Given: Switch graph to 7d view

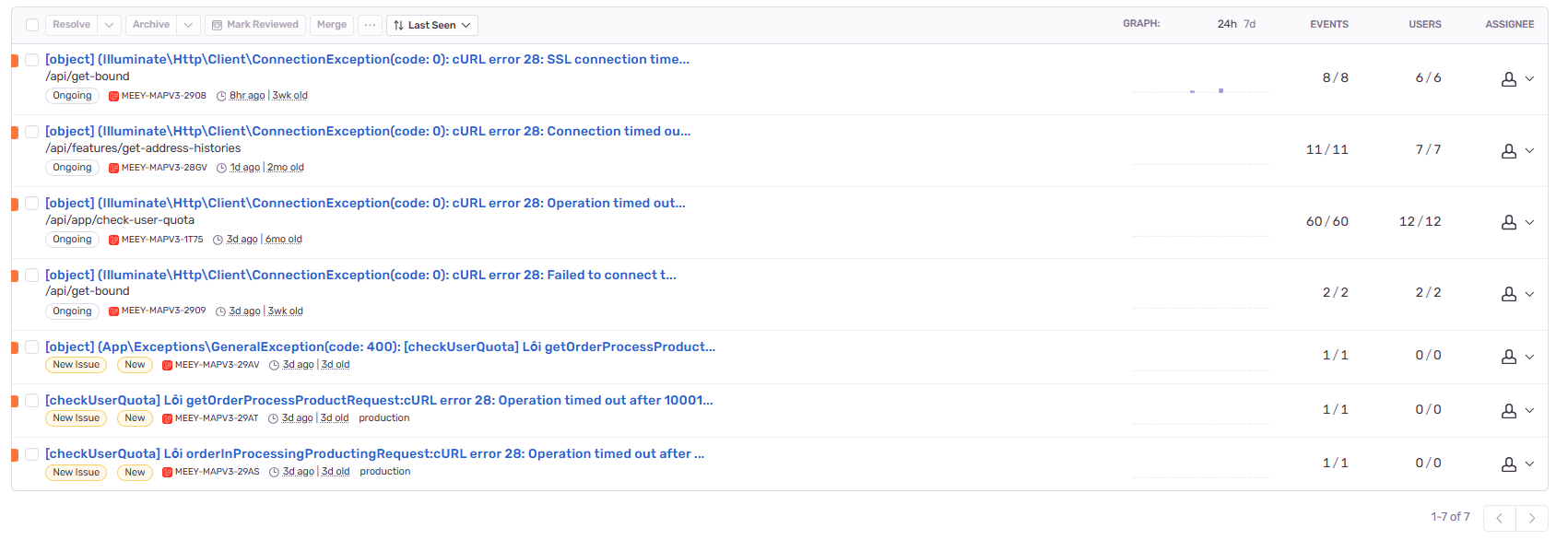Looking at the screenshot, I should tap(1249, 24).
